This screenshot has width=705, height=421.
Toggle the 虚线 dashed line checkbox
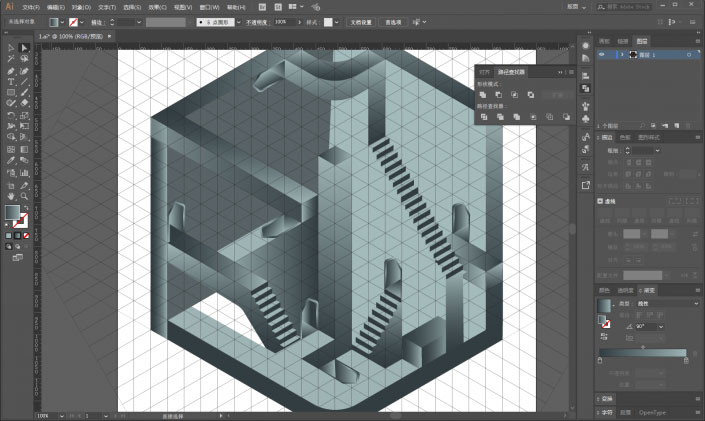click(x=600, y=201)
